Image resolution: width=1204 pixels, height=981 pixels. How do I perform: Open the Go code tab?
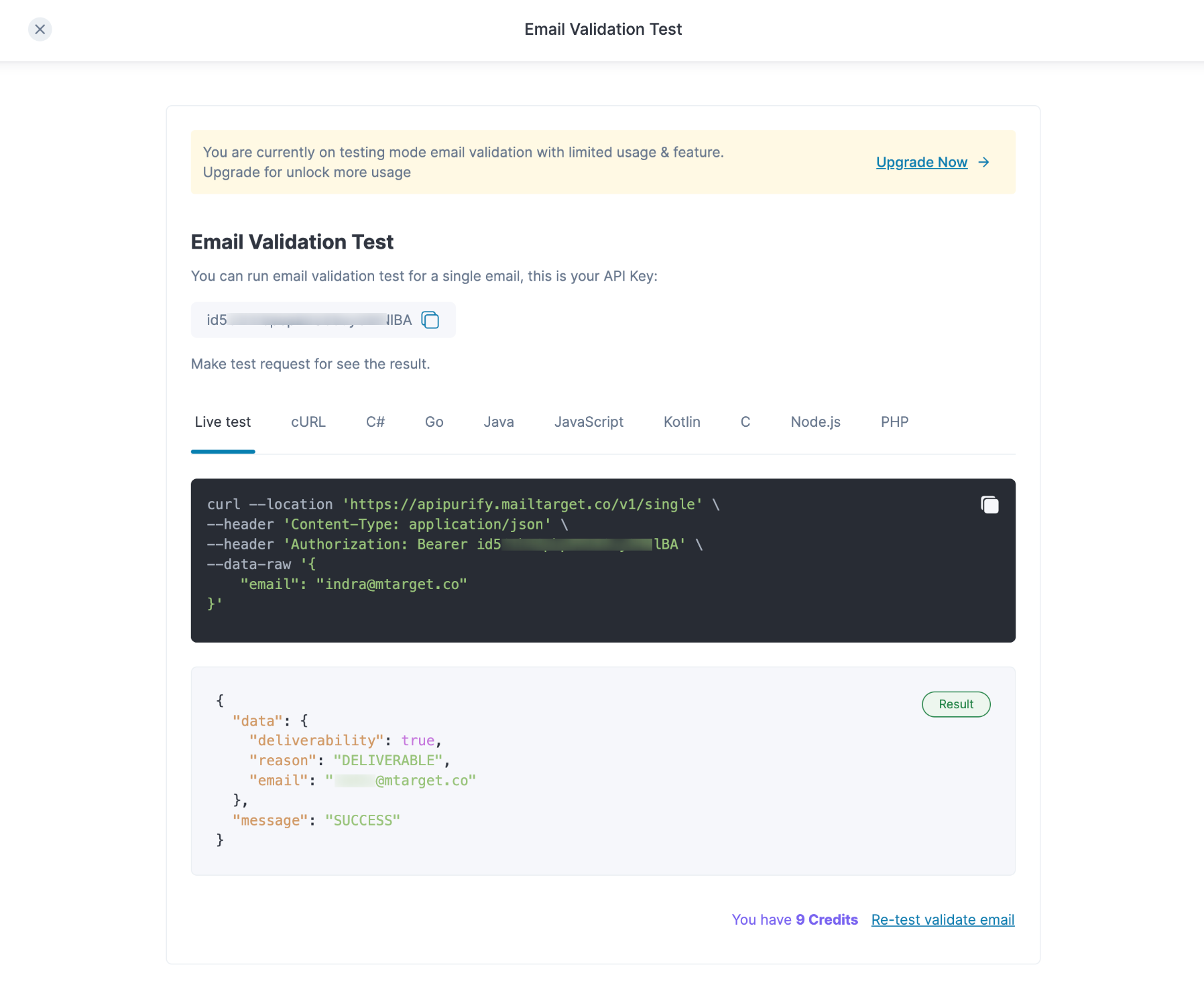(434, 422)
